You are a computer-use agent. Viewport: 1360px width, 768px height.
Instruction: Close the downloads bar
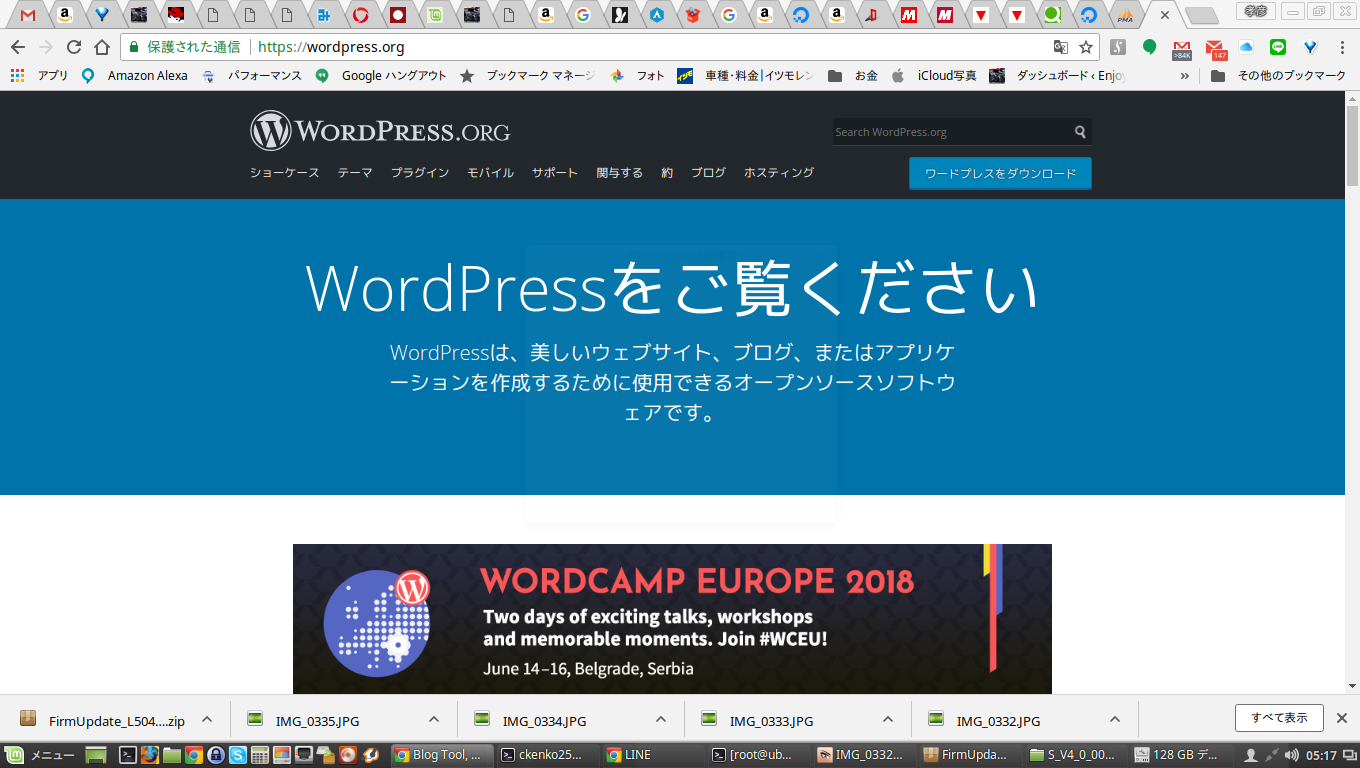(1343, 718)
